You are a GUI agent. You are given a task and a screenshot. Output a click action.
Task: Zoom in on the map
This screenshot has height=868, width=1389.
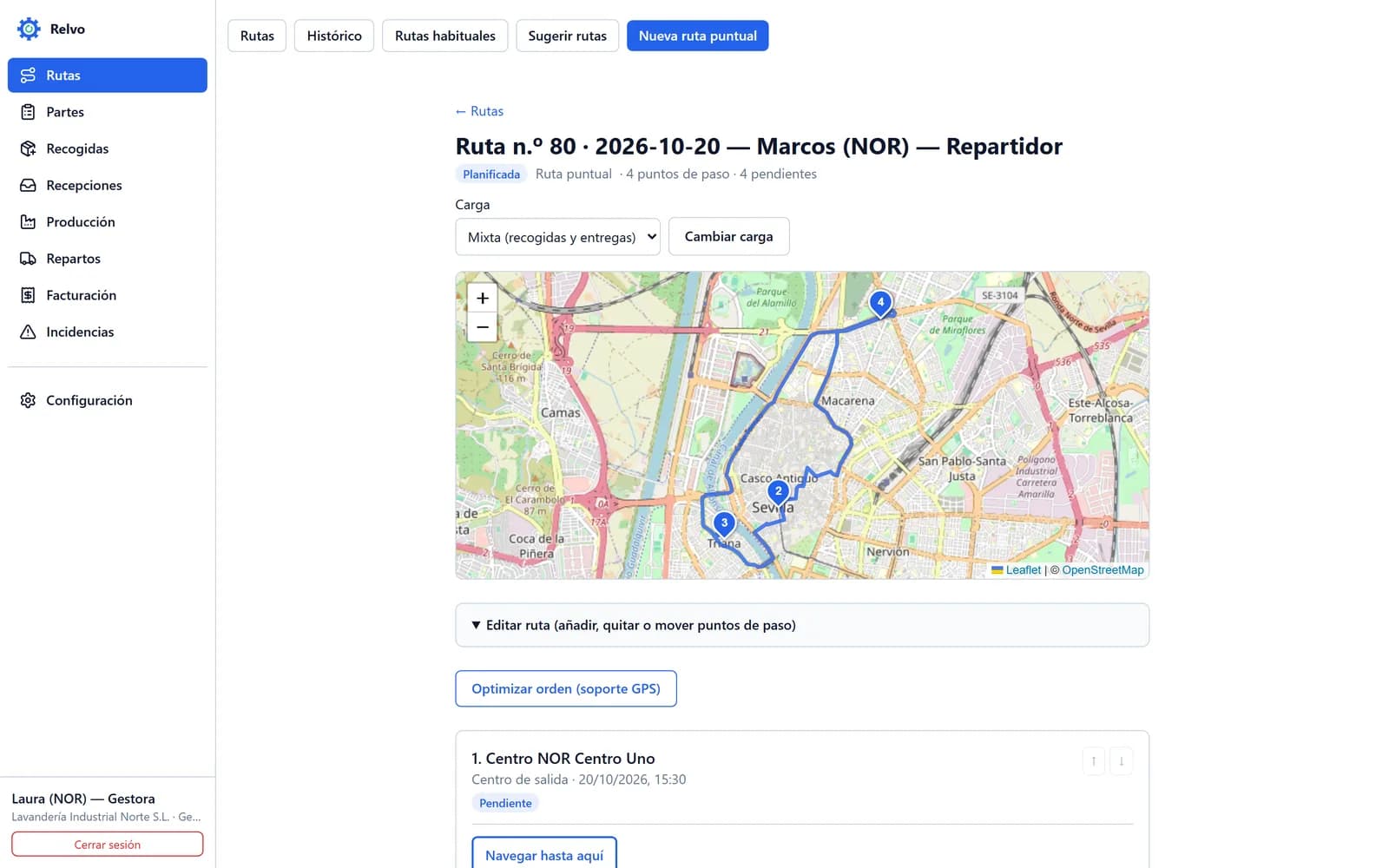coord(483,298)
